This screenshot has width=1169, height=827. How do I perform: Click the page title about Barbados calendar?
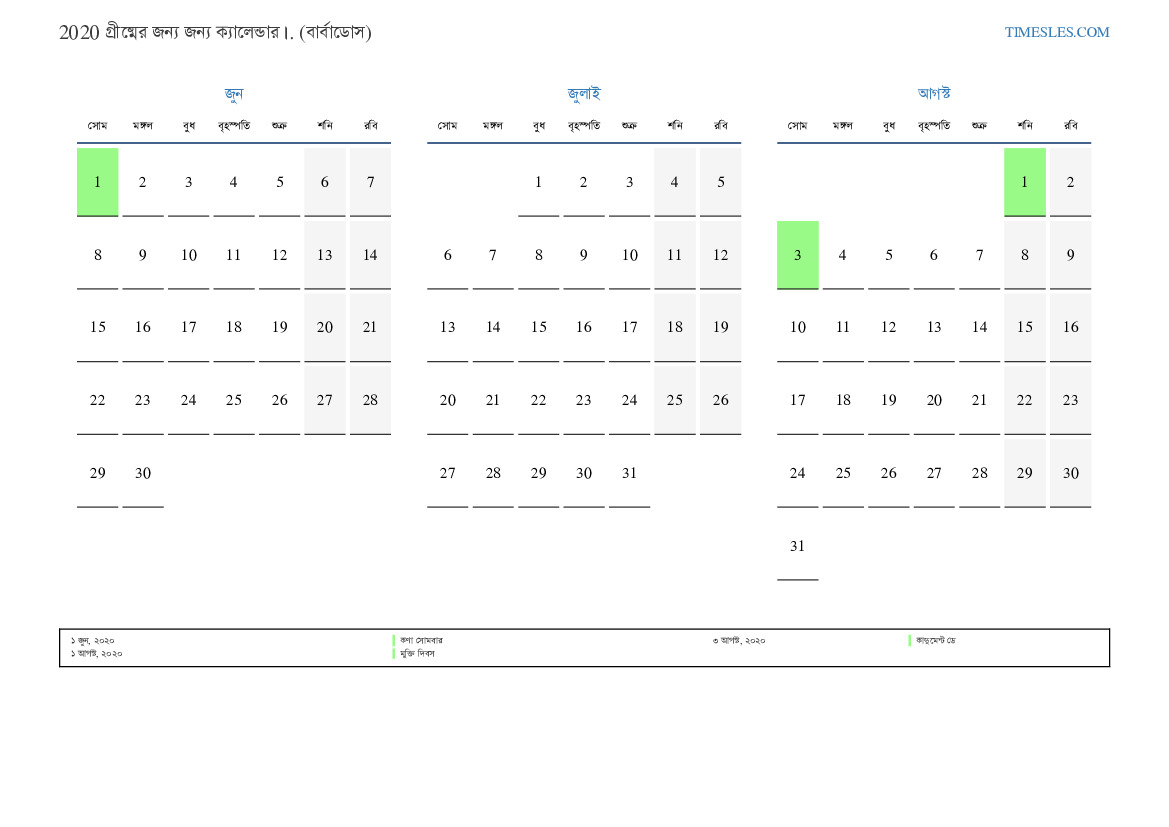pyautogui.click(x=215, y=32)
